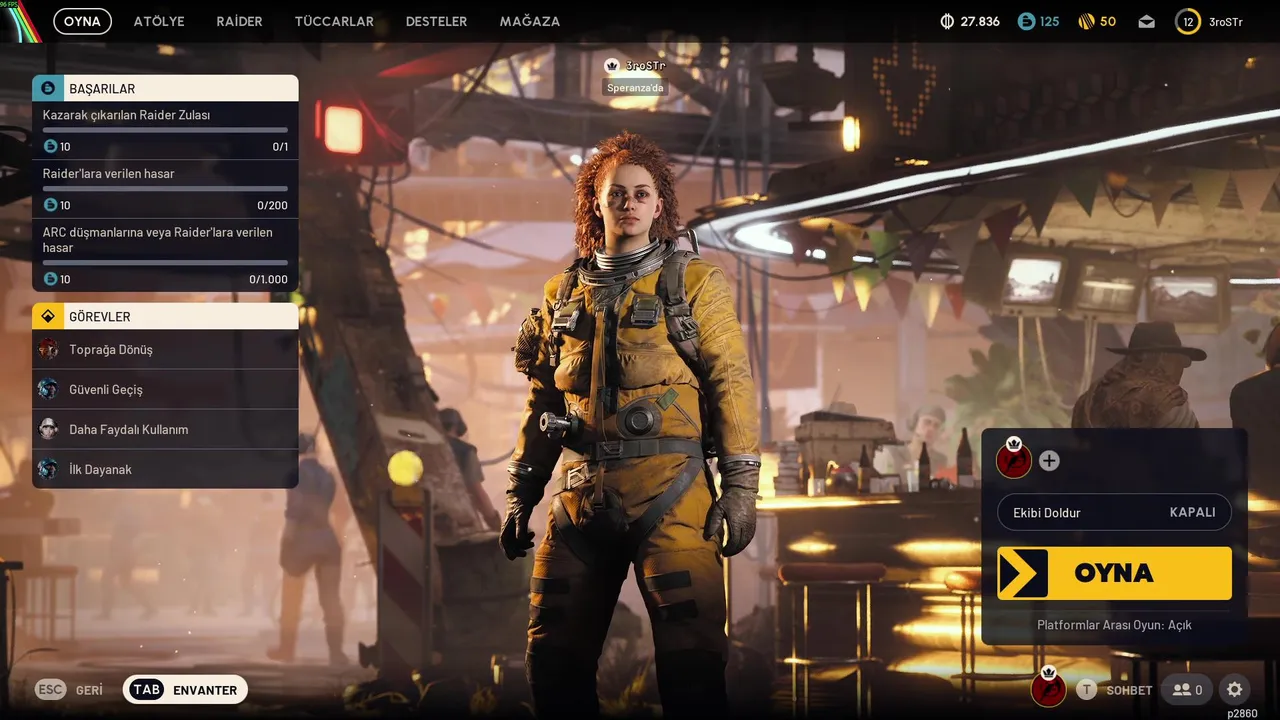This screenshot has width=1280, height=720.
Task: Open the OYNA tab in top navigation
Action: [x=82, y=21]
